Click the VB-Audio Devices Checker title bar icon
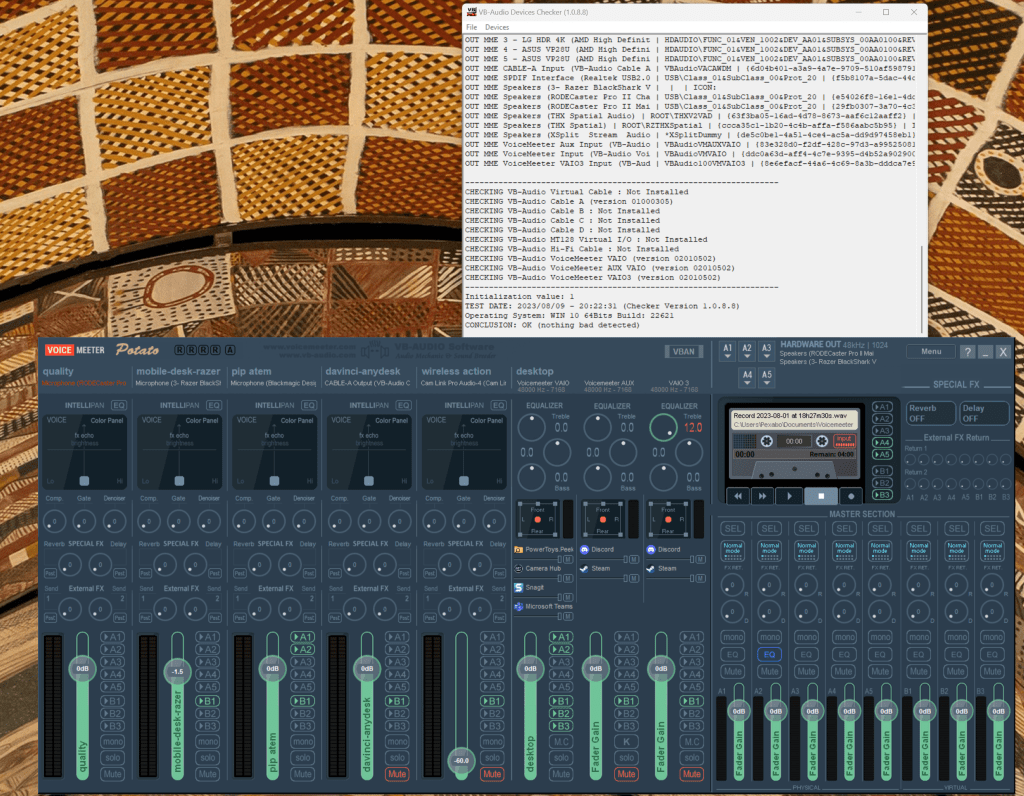Image resolution: width=1024 pixels, height=796 pixels. [472, 12]
